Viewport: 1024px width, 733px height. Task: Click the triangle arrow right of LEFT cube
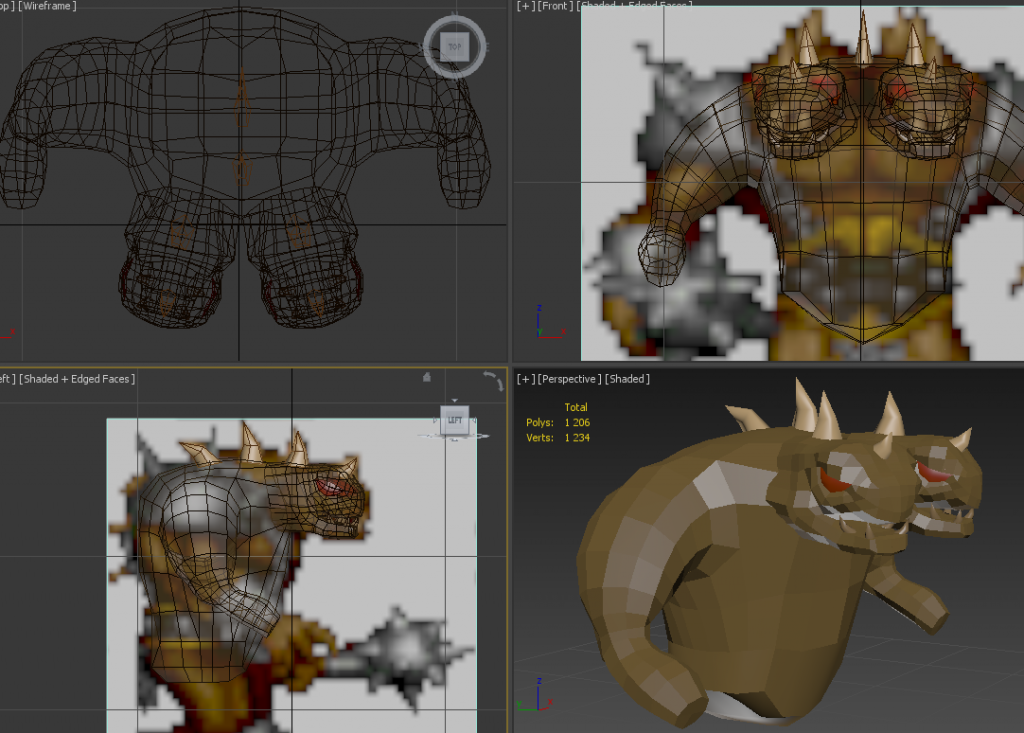pyautogui.click(x=474, y=420)
